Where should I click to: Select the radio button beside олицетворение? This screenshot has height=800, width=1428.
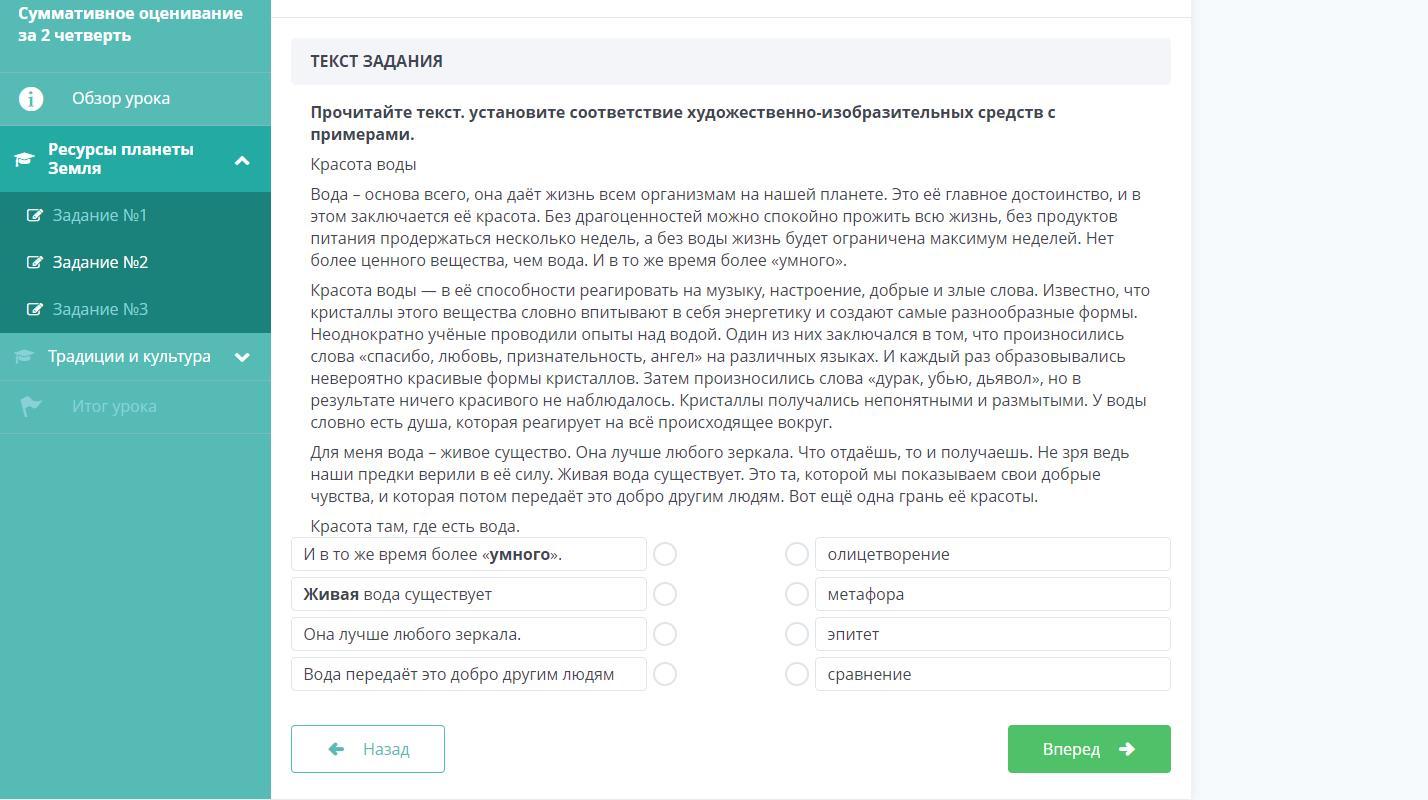point(797,554)
